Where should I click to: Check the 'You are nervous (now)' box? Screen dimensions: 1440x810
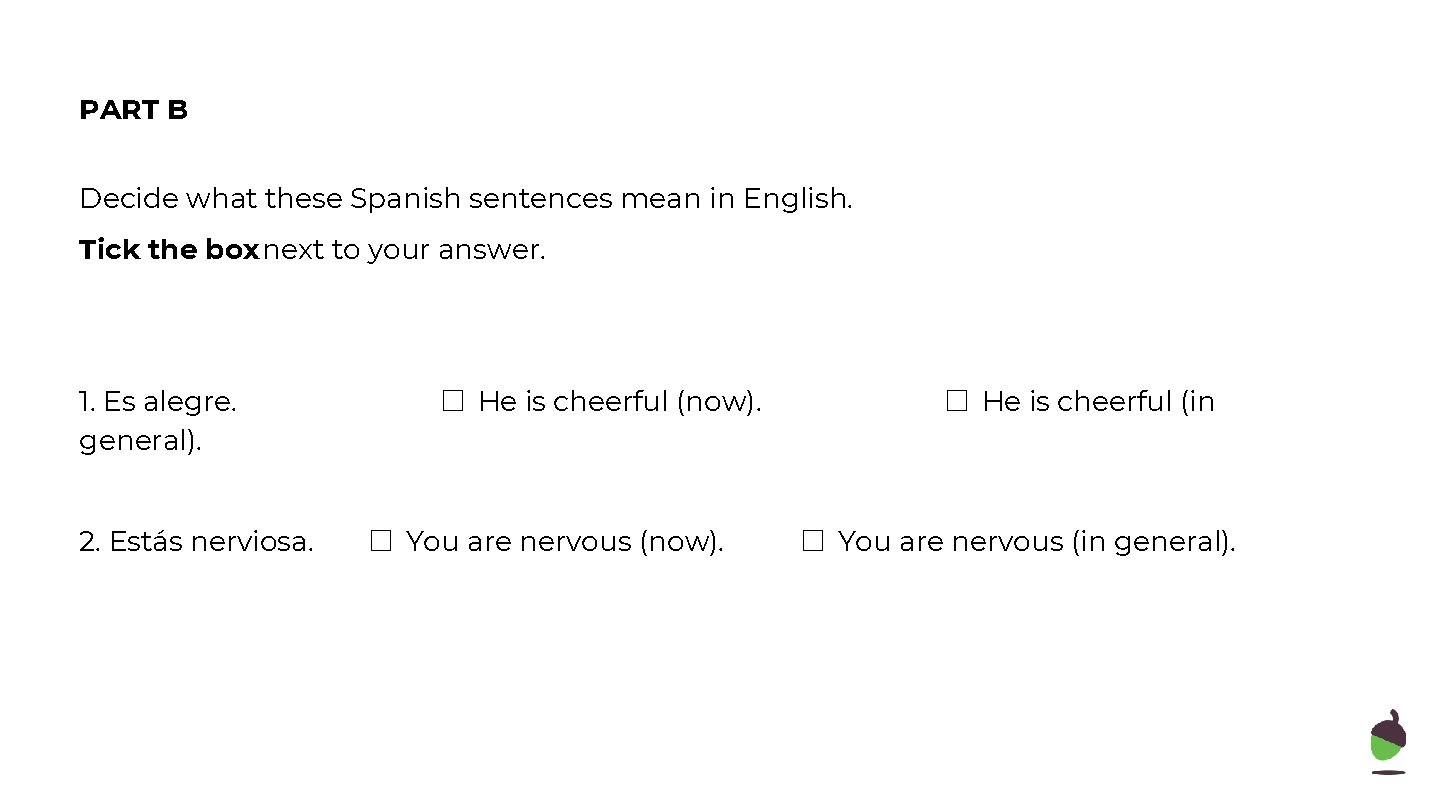[x=380, y=541]
